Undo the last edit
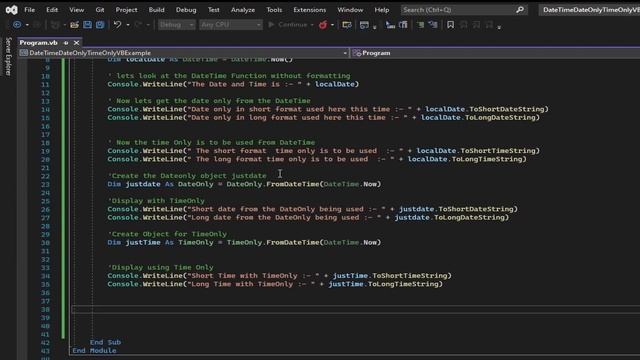This screenshot has height=360, width=640. pos(118,25)
